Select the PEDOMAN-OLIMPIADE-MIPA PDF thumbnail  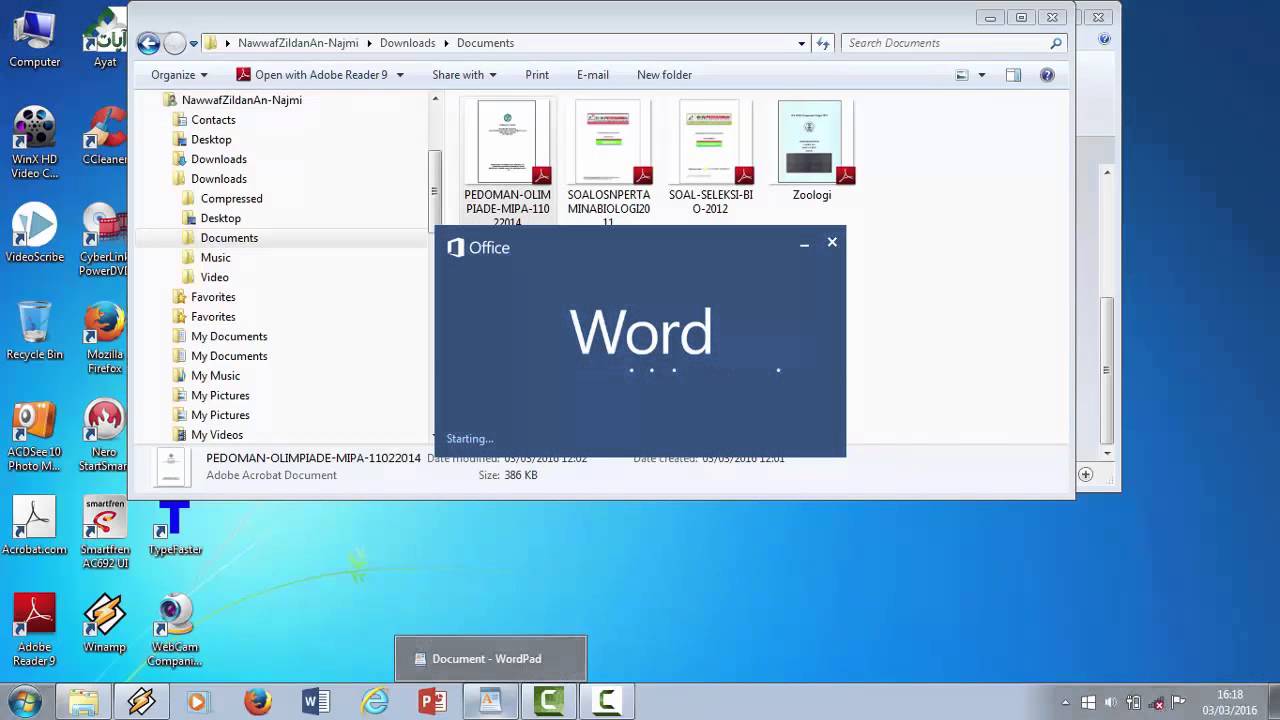[507, 142]
